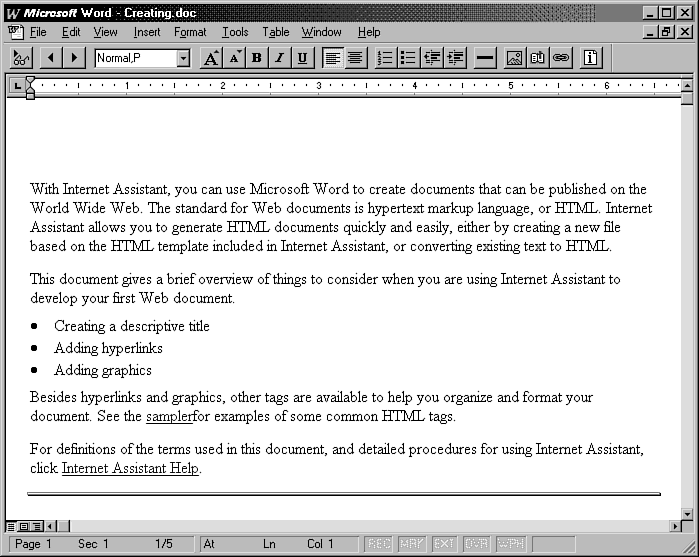Follow the Internet Assistant Help link
Viewport: 699px width, 557px height.
pos(130,468)
